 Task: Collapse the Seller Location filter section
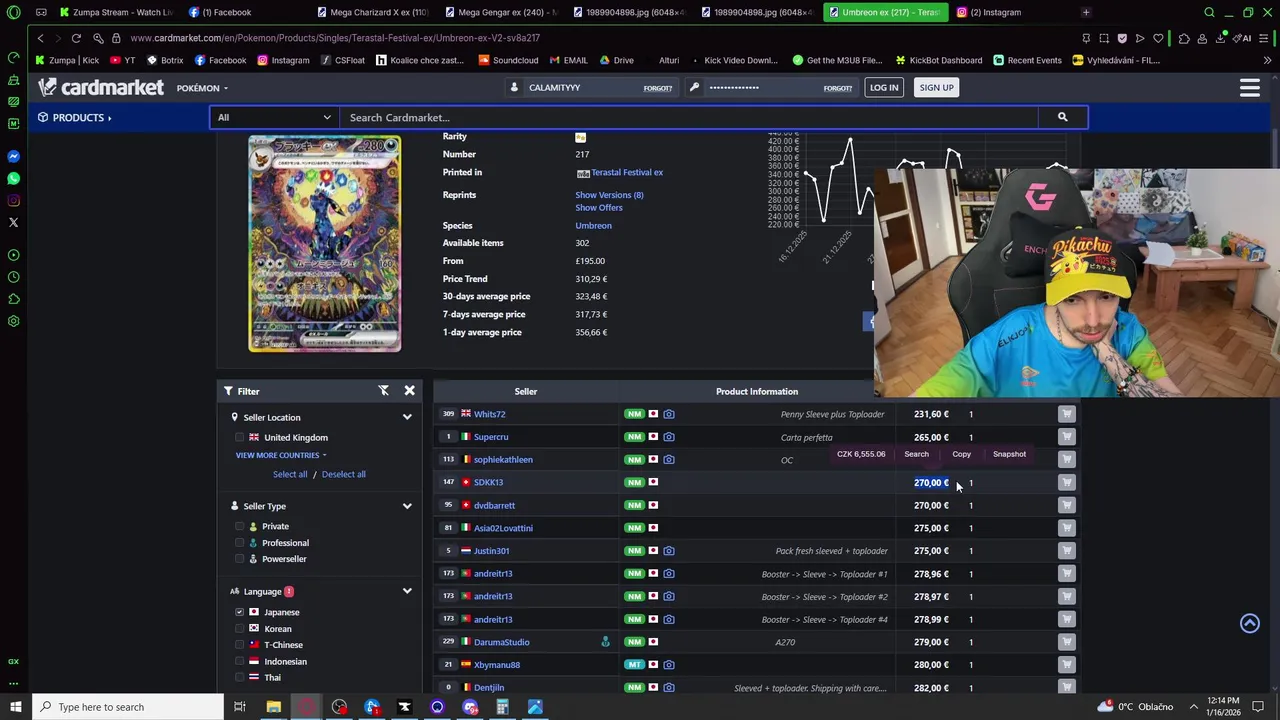point(407,417)
